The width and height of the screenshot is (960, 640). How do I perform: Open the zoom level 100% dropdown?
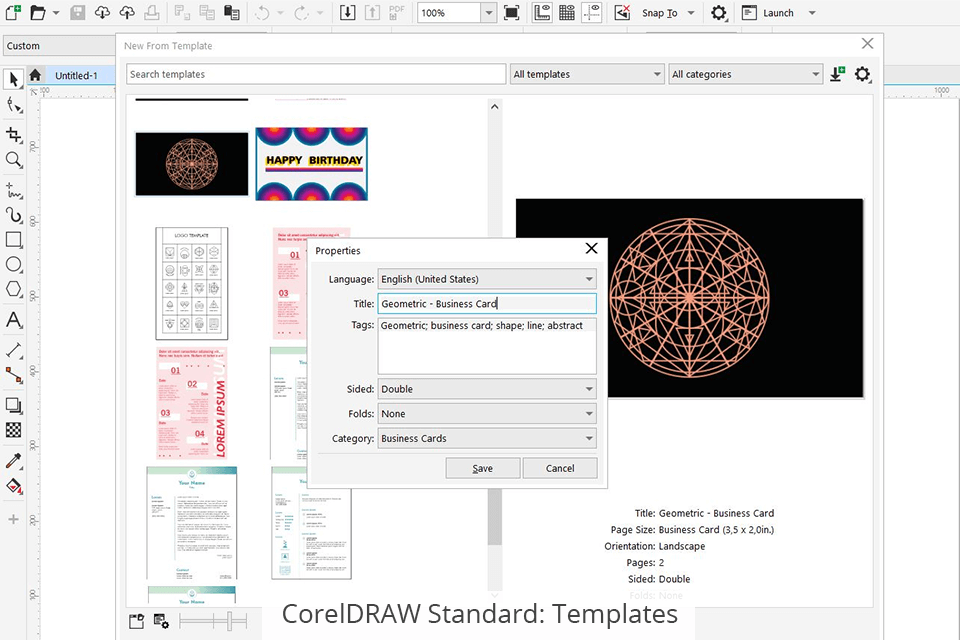[489, 13]
